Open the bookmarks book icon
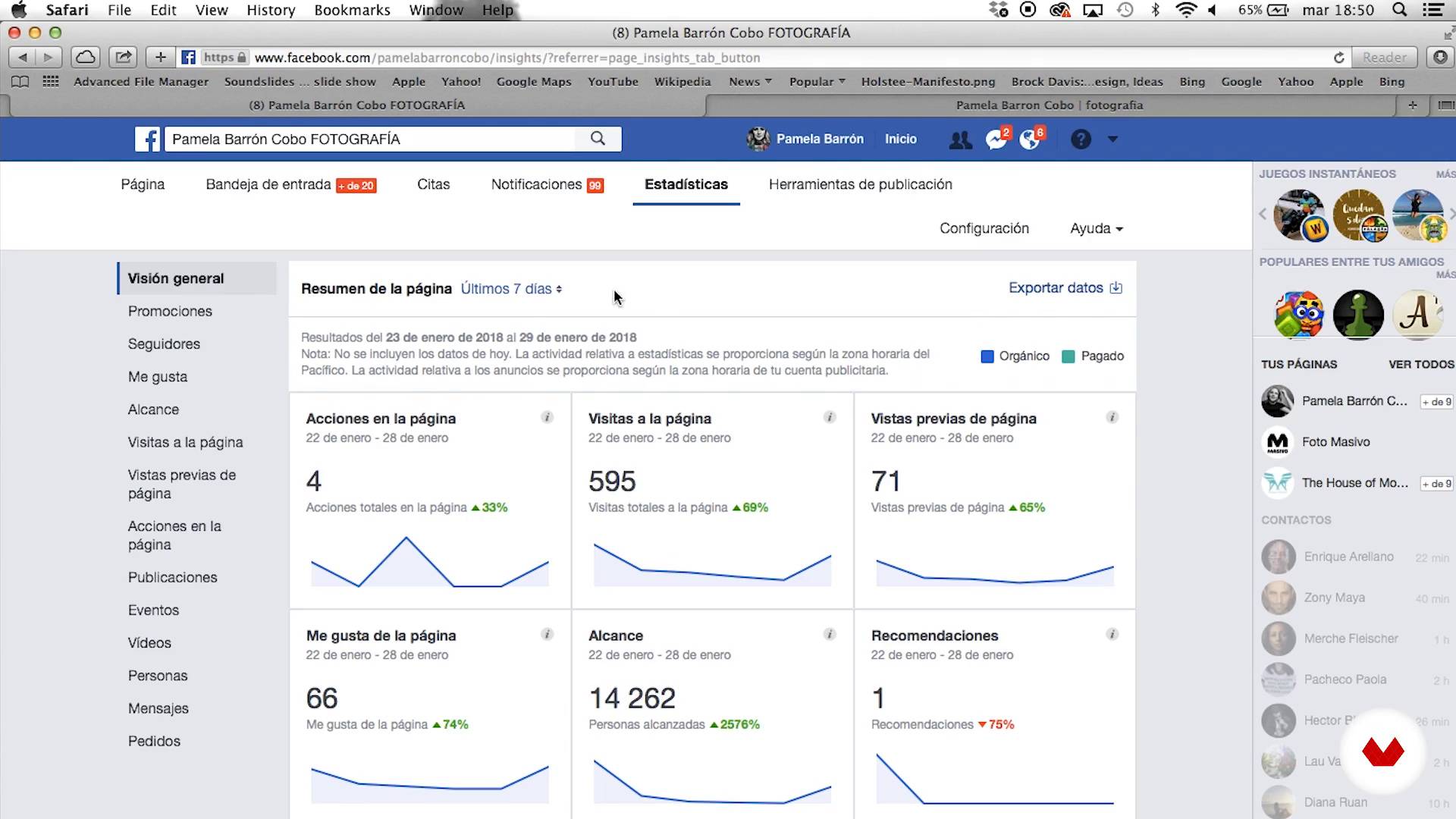 point(20,82)
